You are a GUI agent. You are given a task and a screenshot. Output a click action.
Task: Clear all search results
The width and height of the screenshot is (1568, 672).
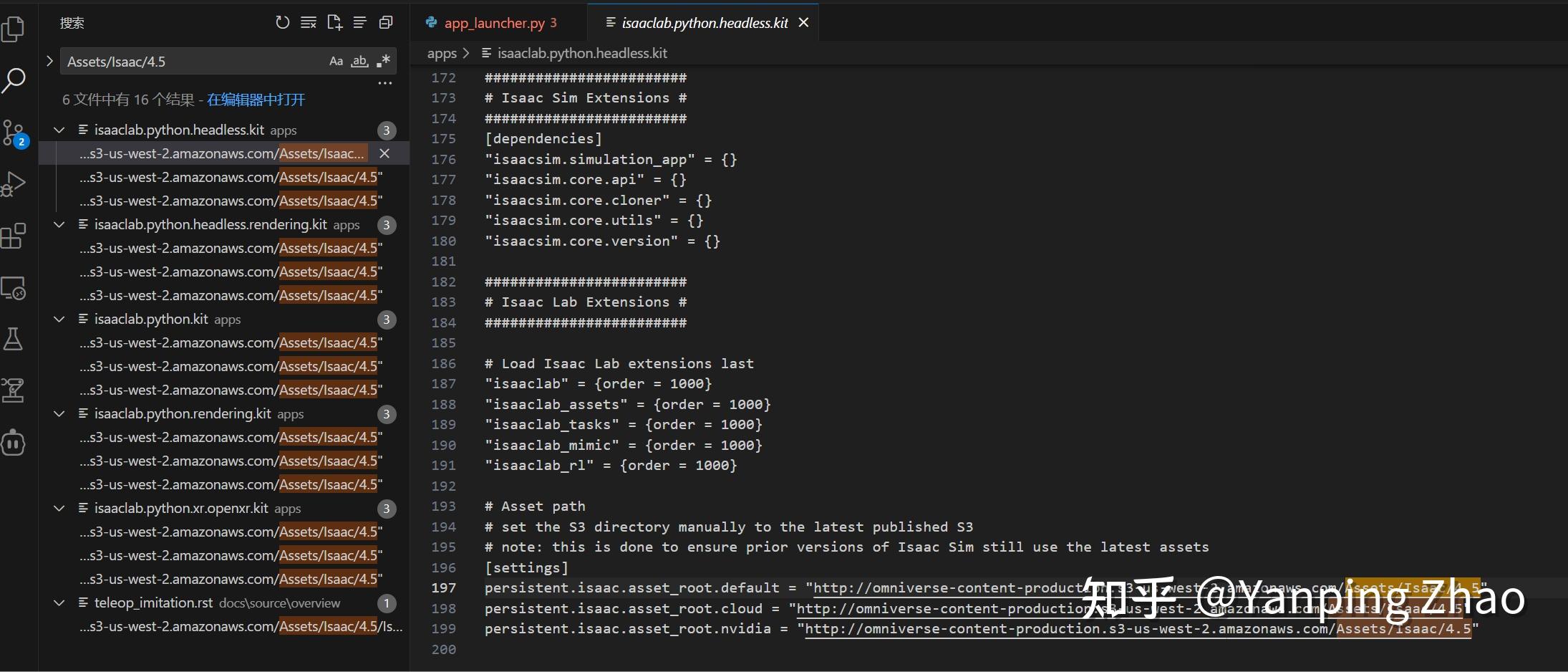coord(309,22)
